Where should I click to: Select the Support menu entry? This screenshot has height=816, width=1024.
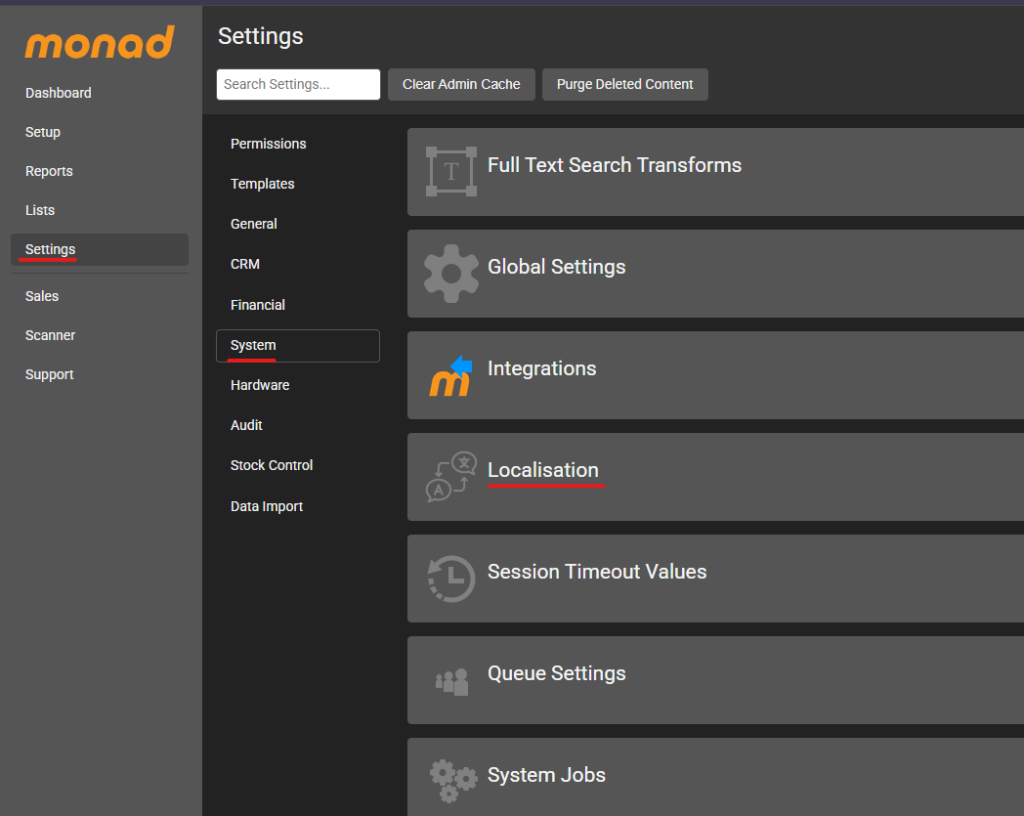point(49,374)
